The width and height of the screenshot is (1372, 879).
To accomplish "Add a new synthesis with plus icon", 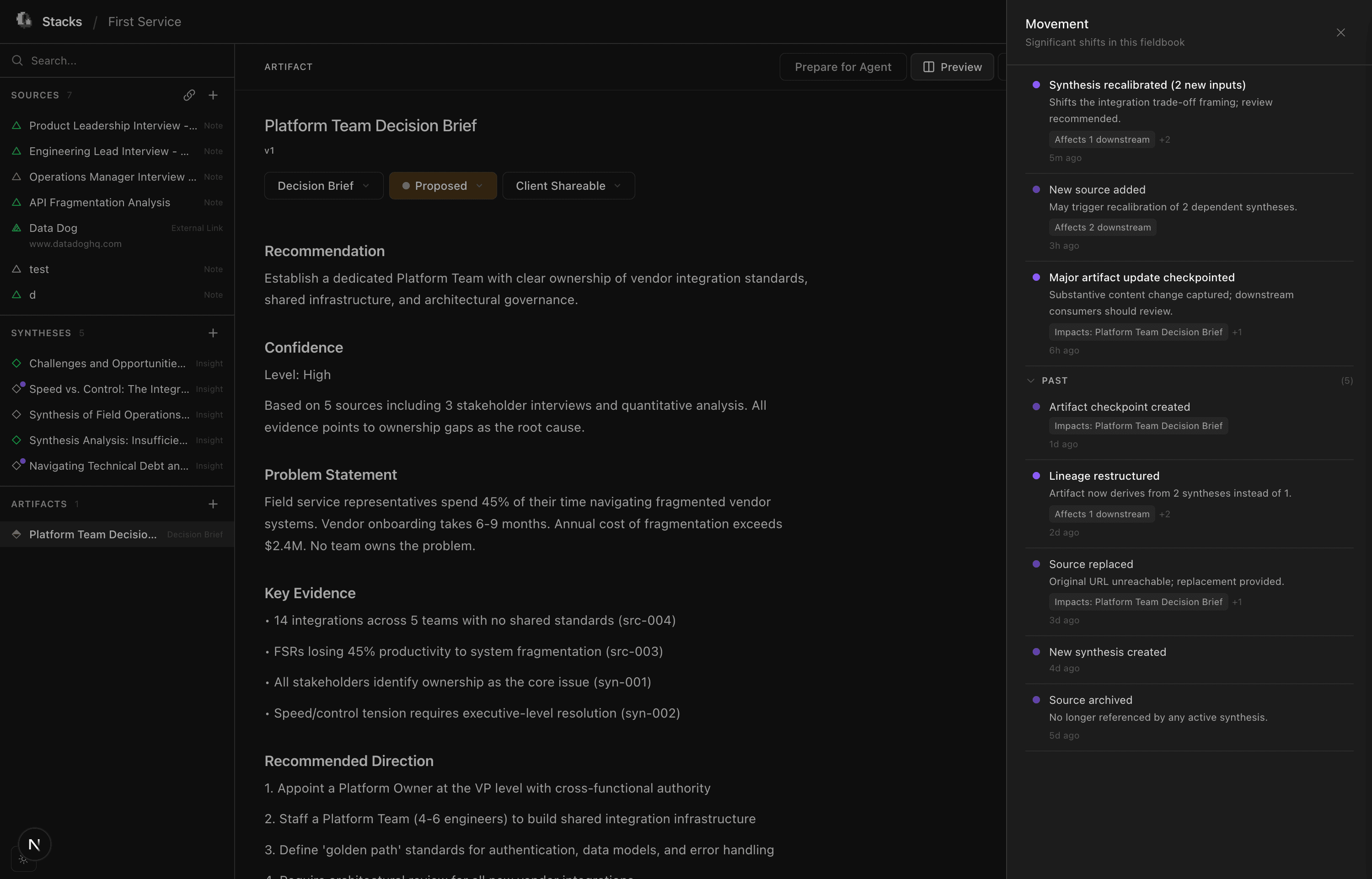I will [x=213, y=333].
